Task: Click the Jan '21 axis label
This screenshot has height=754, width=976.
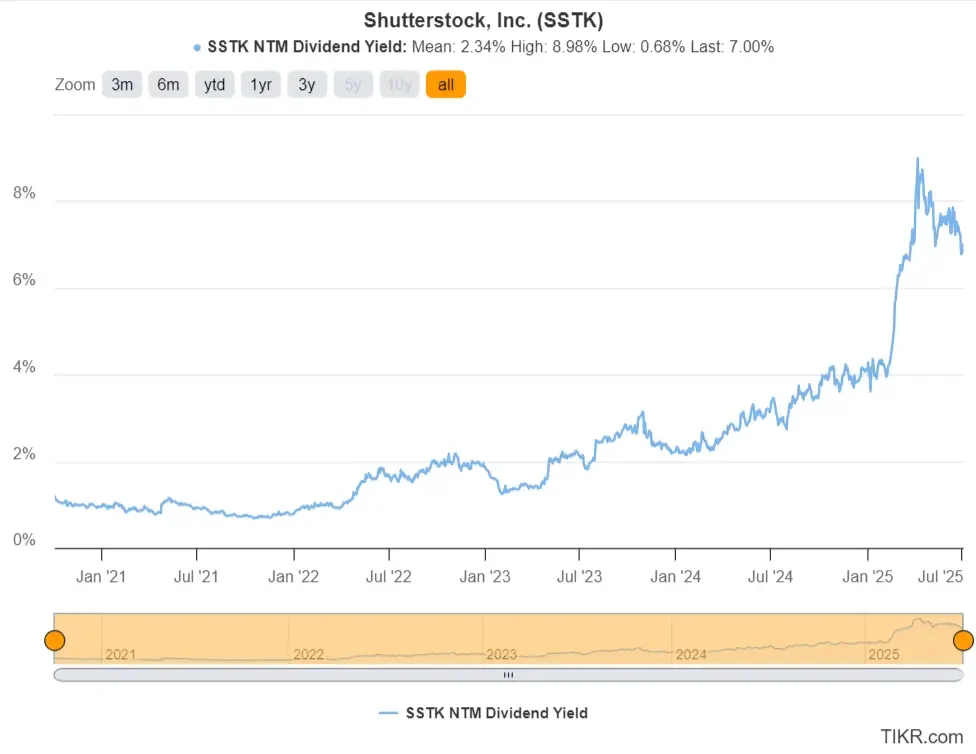Action: pos(101,577)
